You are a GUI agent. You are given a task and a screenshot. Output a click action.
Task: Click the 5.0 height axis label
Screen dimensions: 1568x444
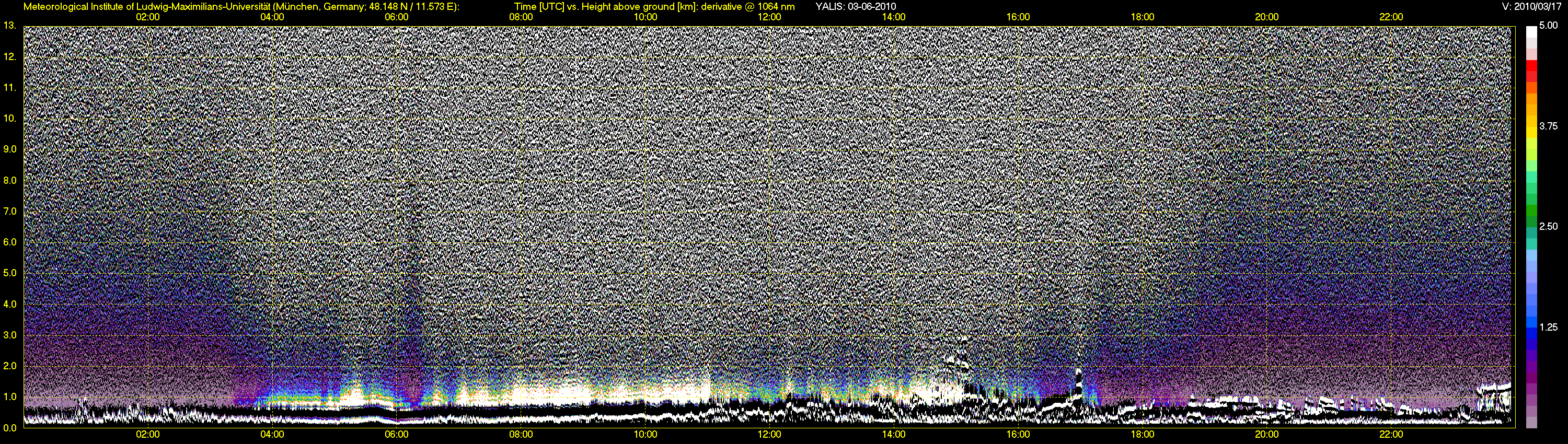coord(9,273)
